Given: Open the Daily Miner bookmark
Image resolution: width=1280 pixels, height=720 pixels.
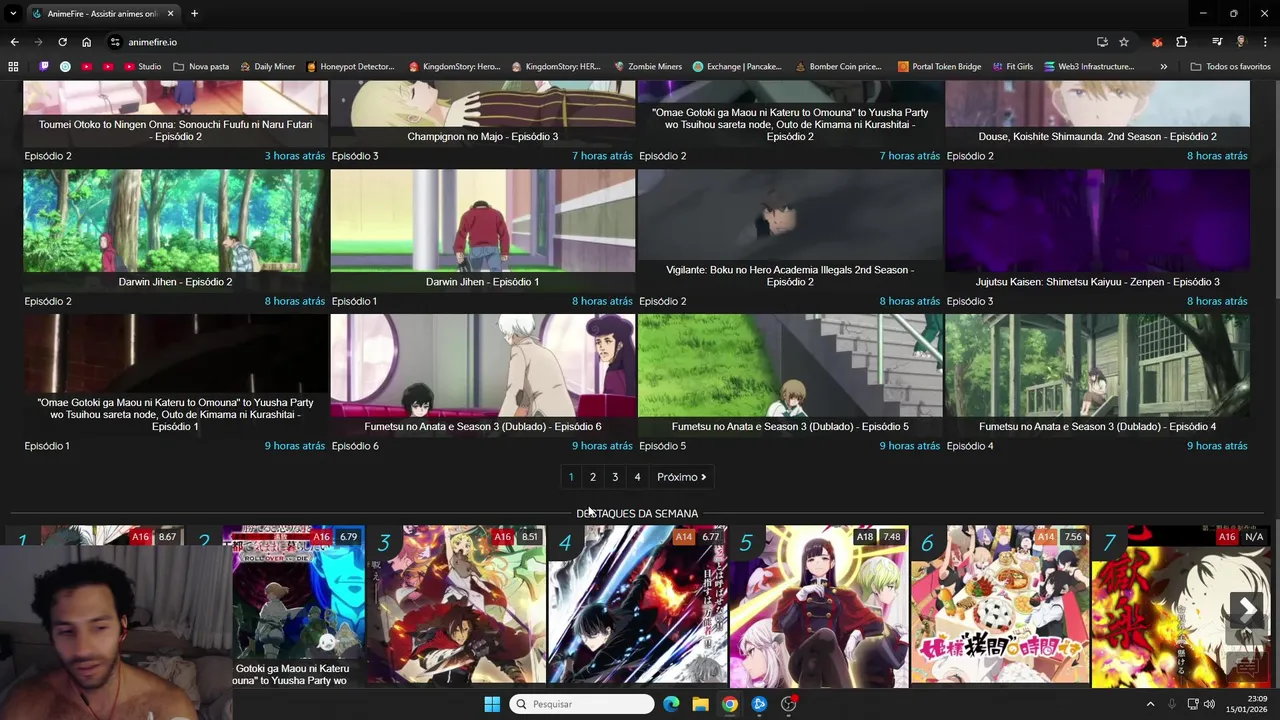Looking at the screenshot, I should (267, 67).
